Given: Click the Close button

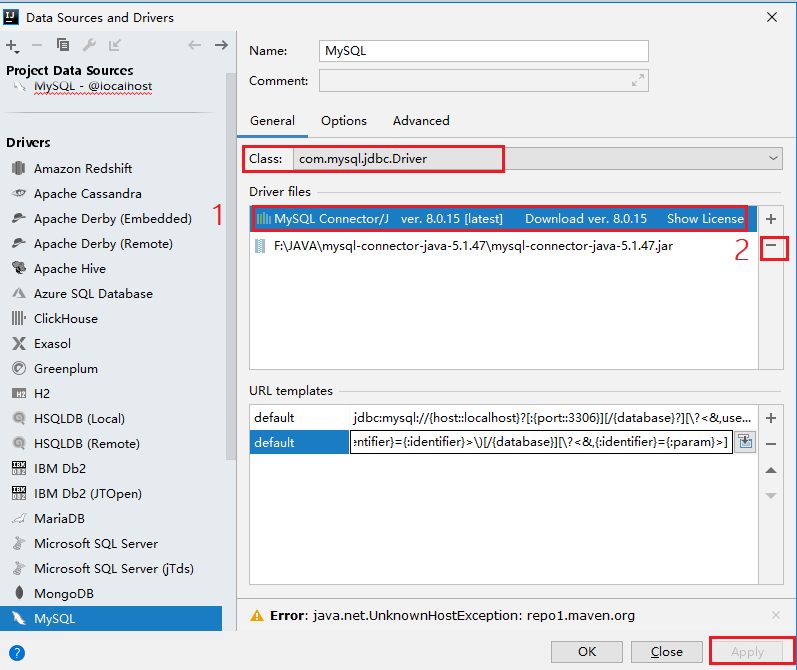Looking at the screenshot, I should click(x=666, y=652).
